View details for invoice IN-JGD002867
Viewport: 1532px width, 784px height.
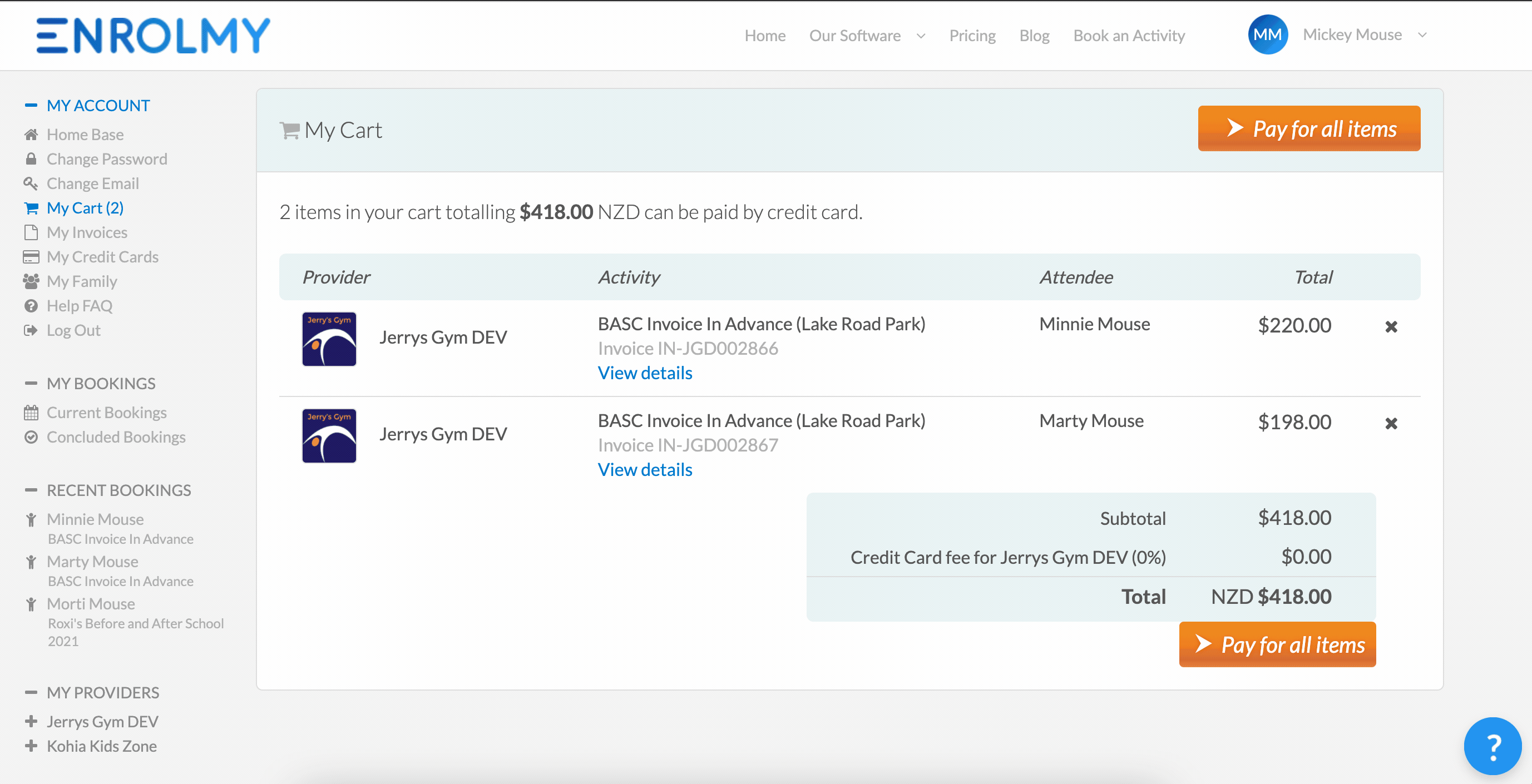pos(645,470)
